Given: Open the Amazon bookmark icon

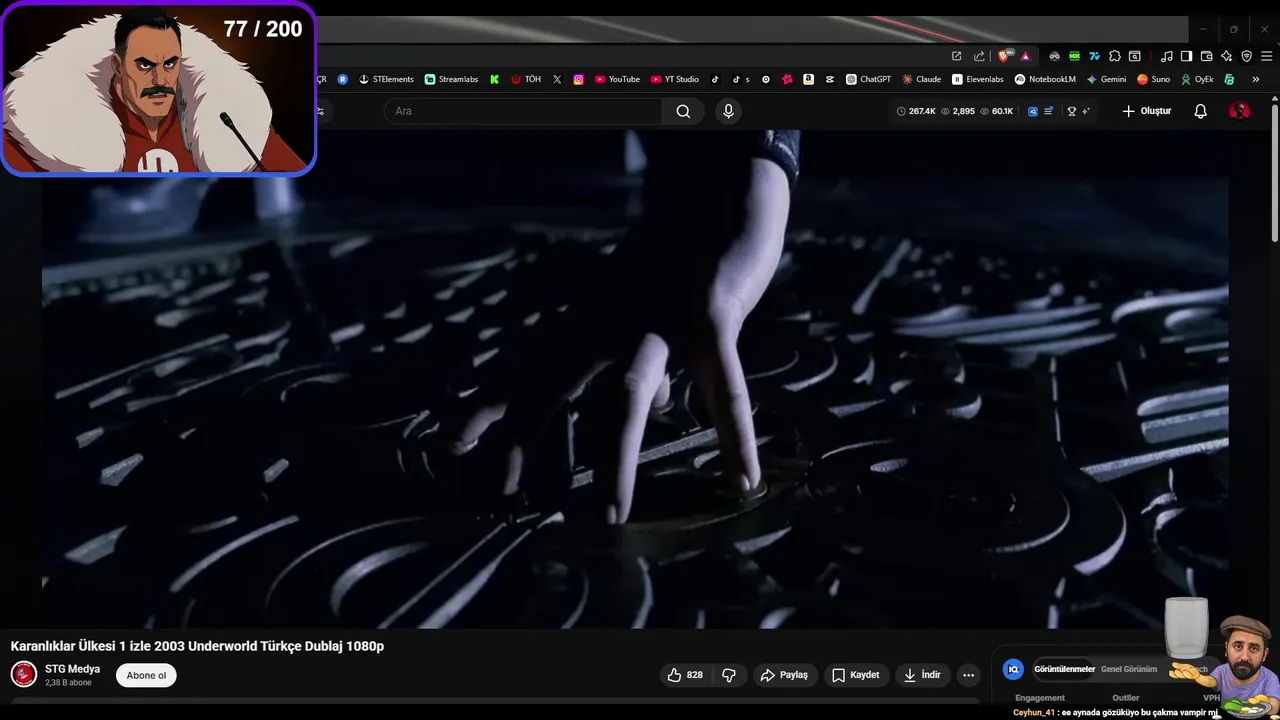Looking at the screenshot, I should [x=808, y=79].
